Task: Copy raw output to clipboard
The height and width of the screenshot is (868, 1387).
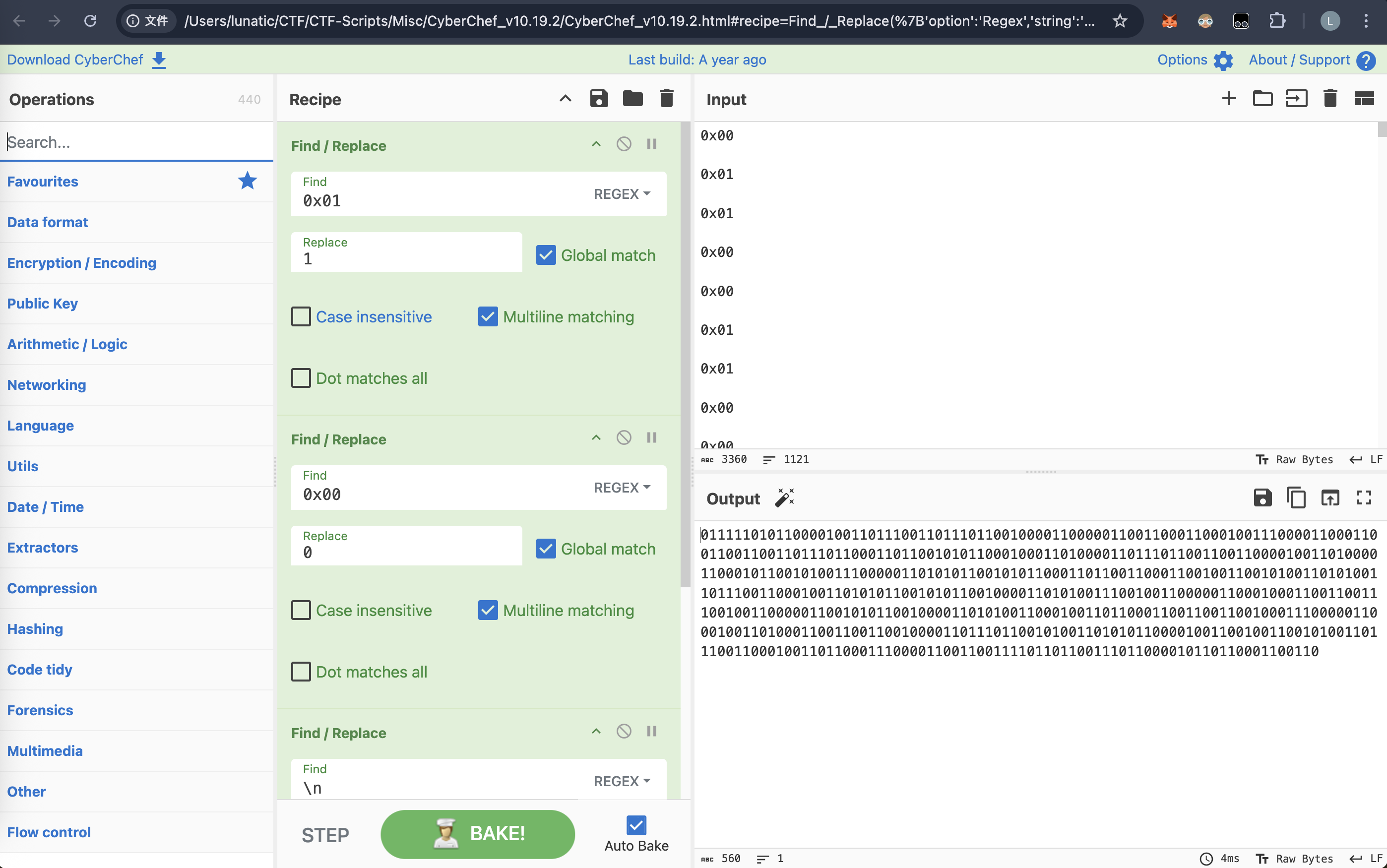Action: [1296, 497]
